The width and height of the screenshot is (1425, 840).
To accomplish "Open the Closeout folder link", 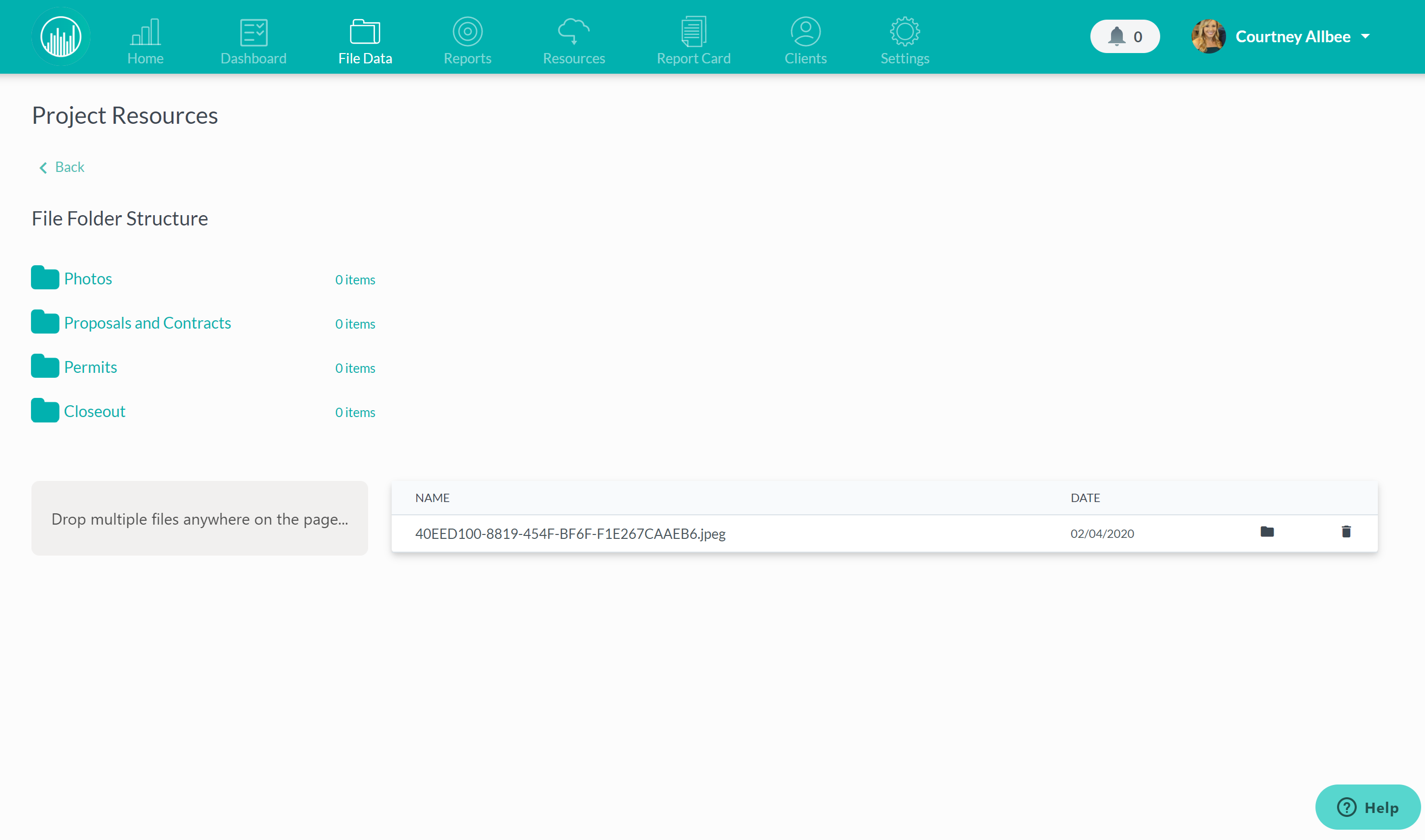I will [94, 411].
